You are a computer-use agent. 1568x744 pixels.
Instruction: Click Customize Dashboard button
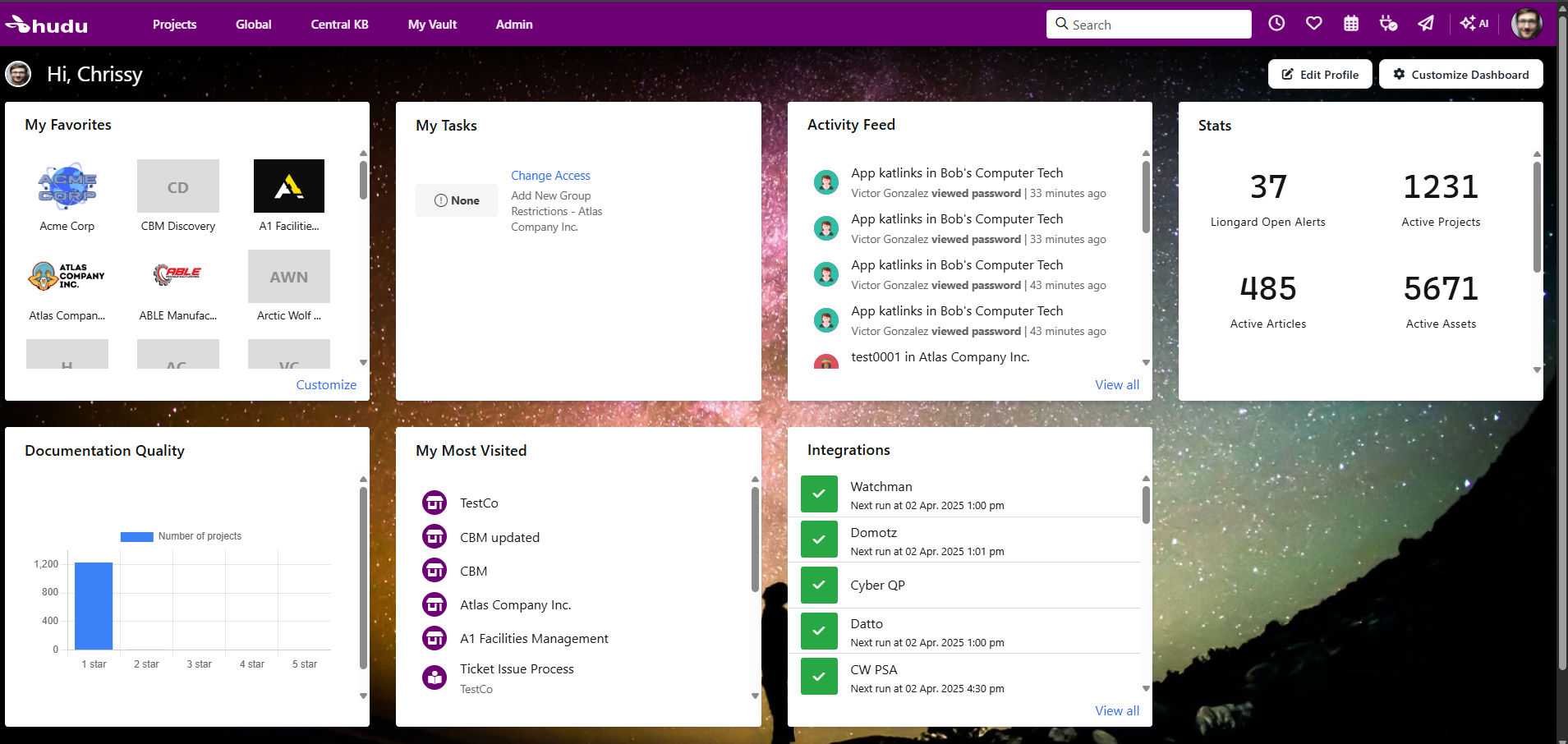click(1460, 74)
